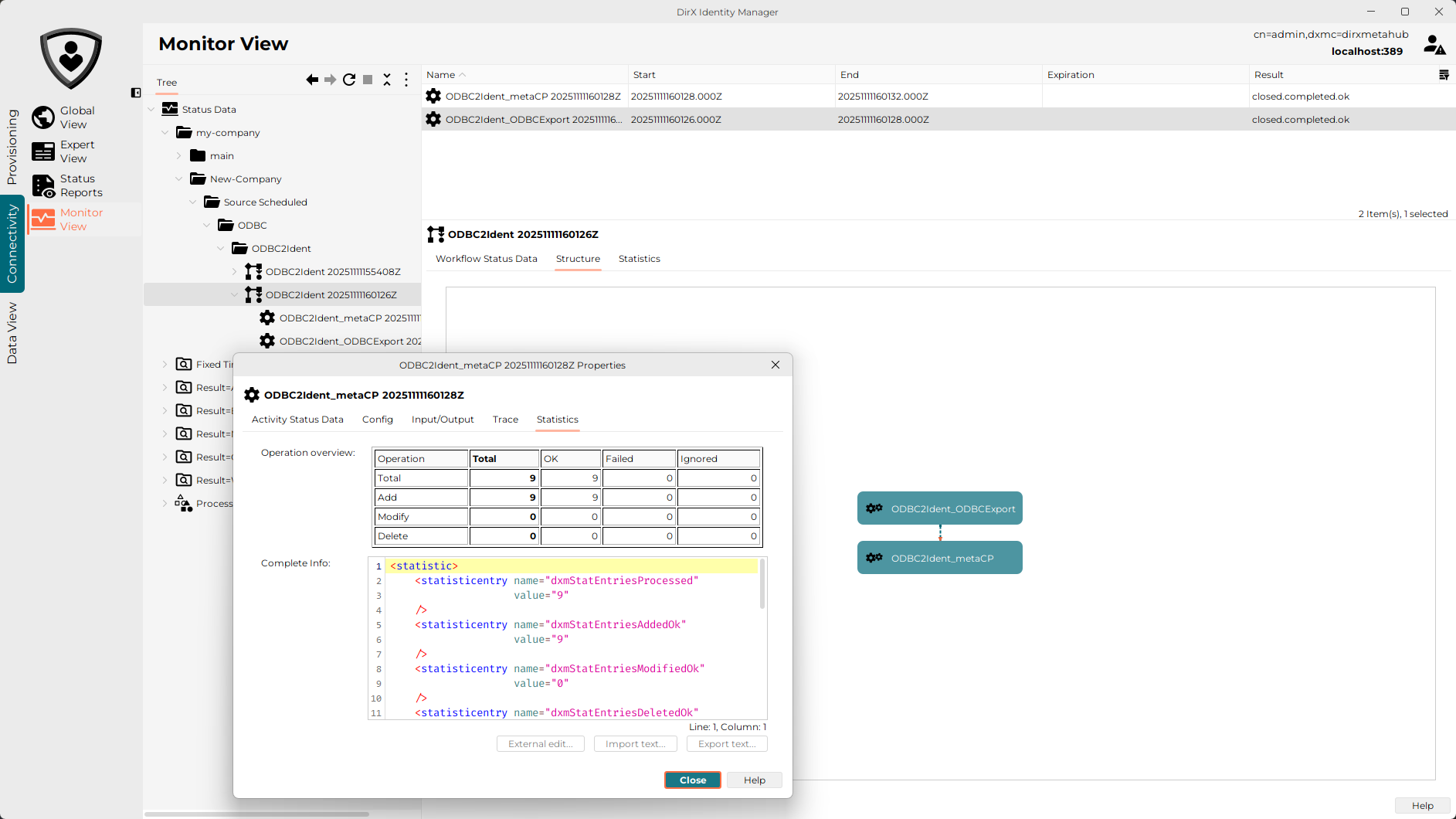
Task: Open Activity Status Data tab in dialog
Action: [x=297, y=420]
